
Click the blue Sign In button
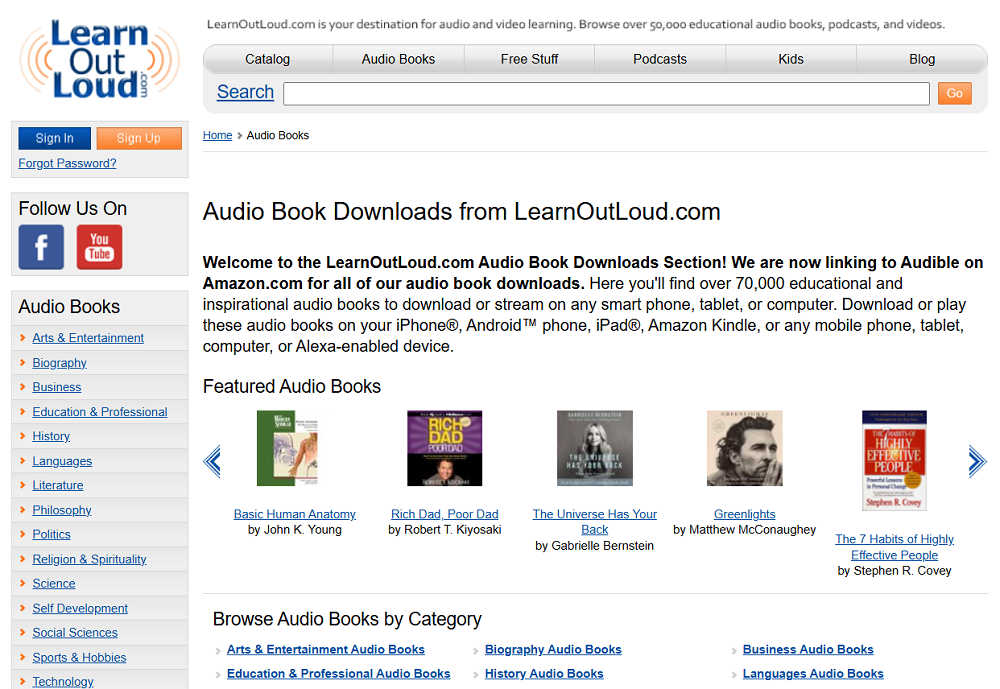click(55, 138)
